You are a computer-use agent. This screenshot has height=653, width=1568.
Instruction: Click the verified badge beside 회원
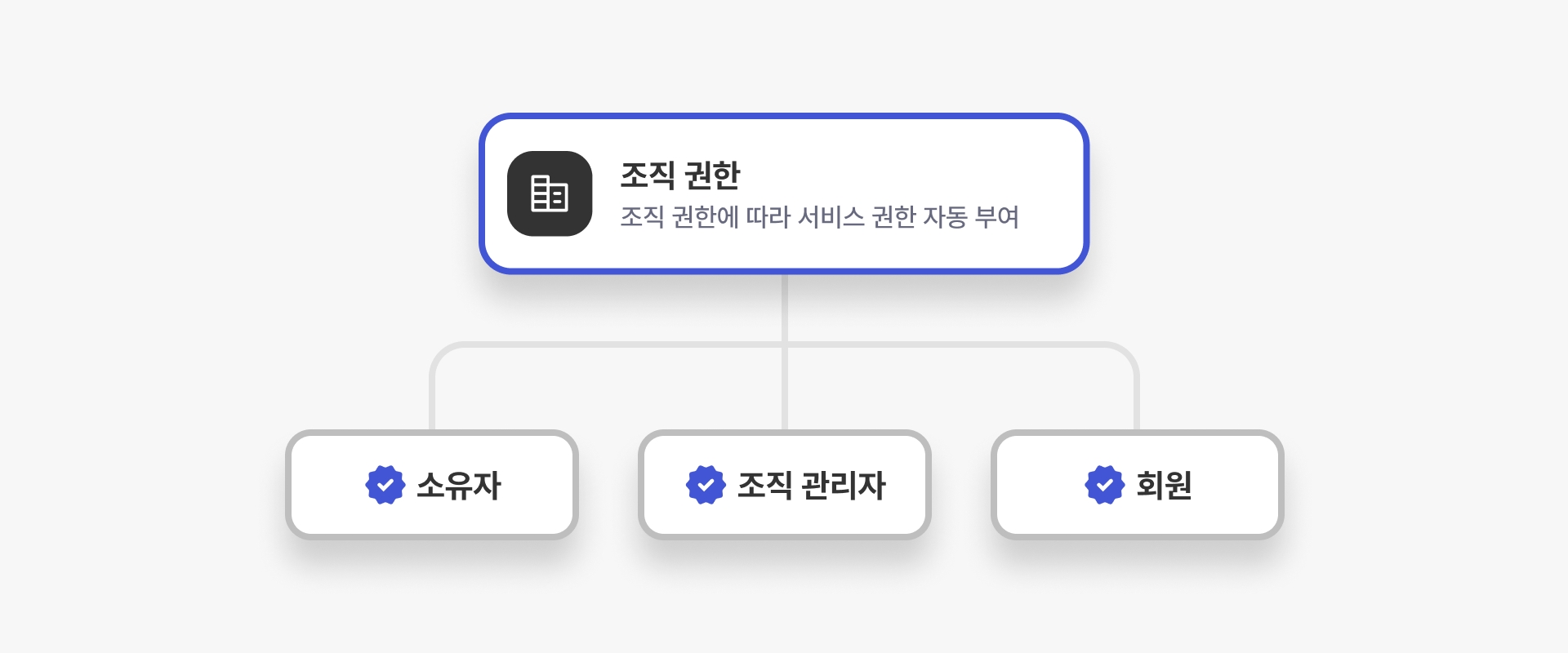pos(1104,485)
